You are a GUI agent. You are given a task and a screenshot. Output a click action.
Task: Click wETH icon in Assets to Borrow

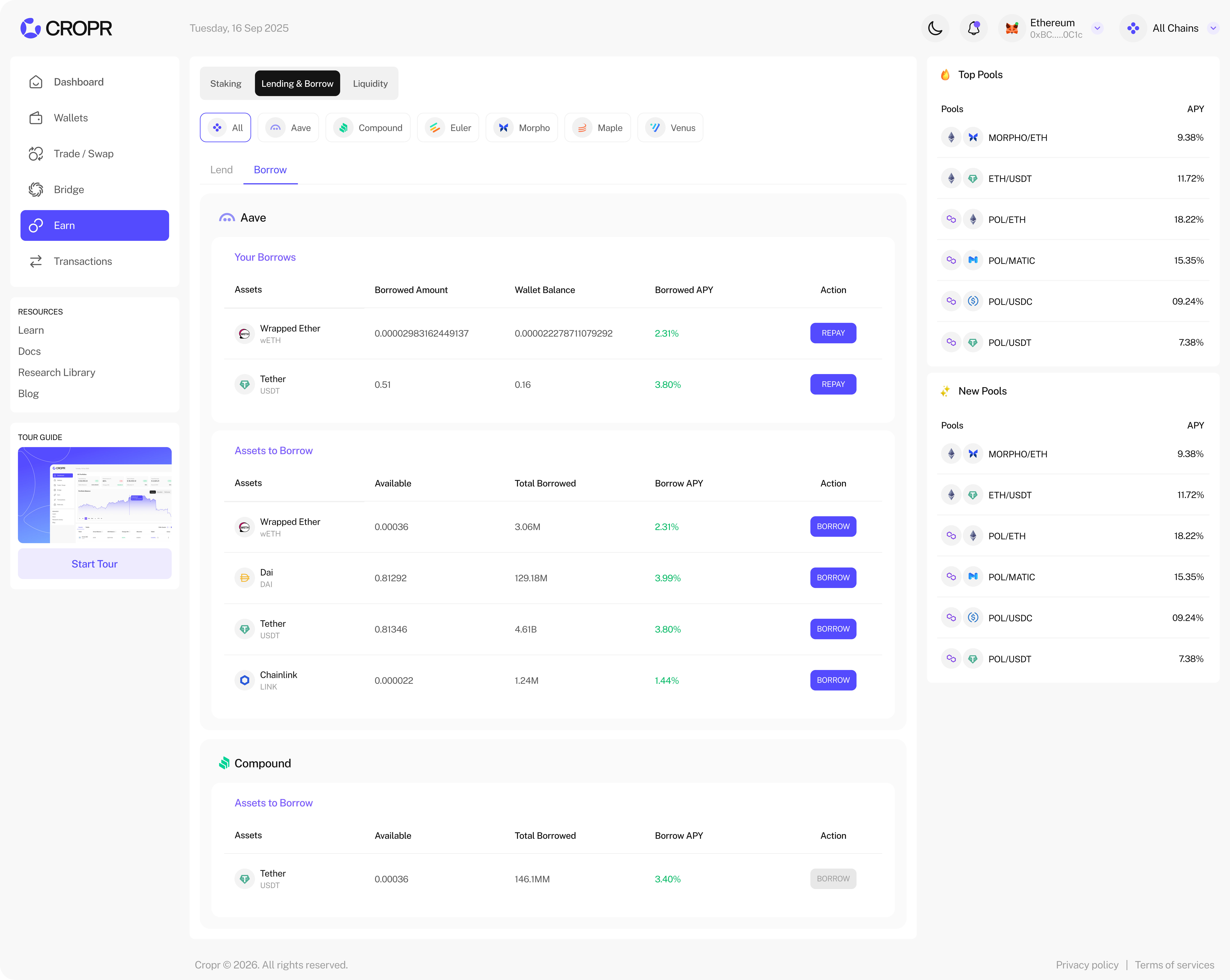245,527
